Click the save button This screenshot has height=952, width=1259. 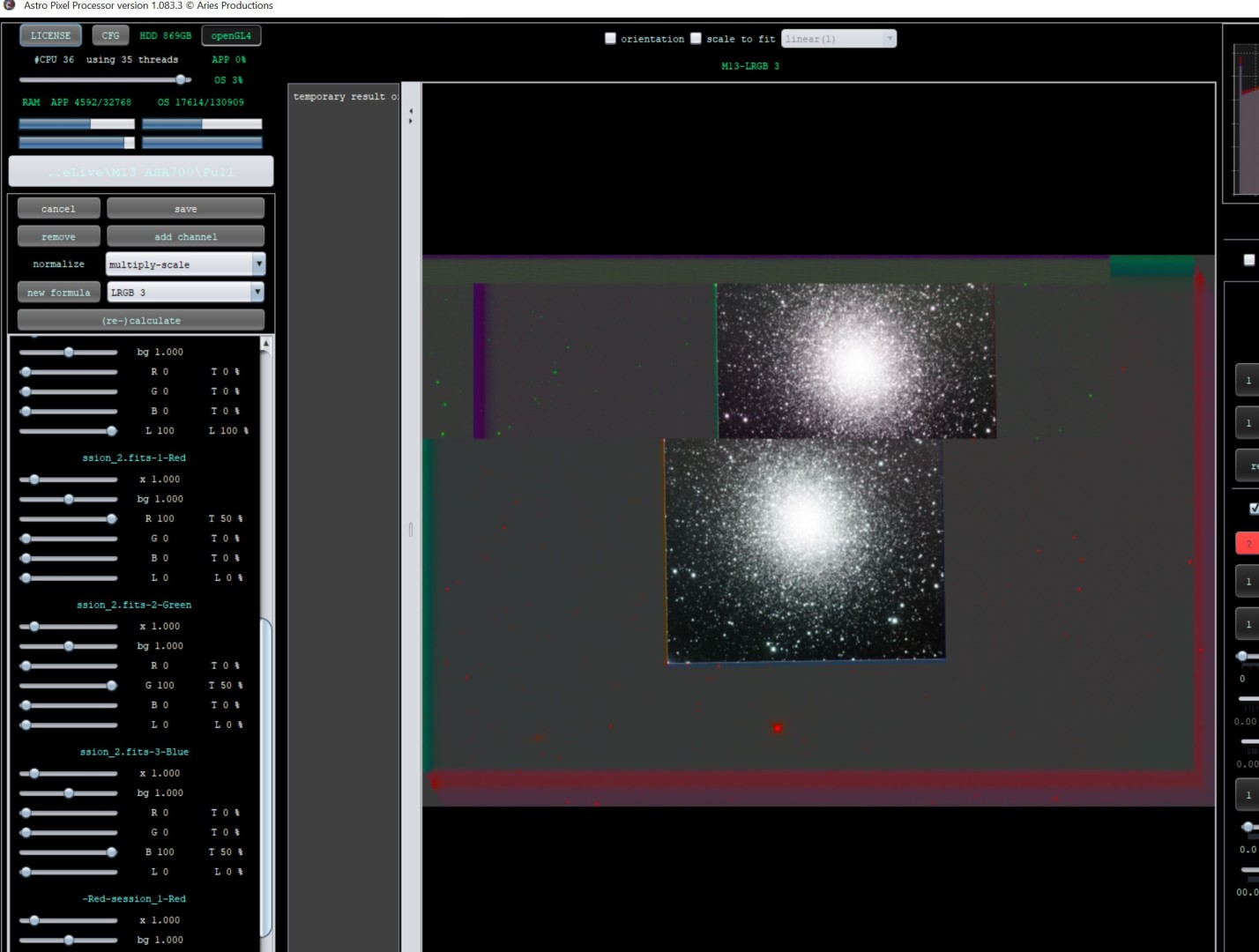tap(185, 209)
